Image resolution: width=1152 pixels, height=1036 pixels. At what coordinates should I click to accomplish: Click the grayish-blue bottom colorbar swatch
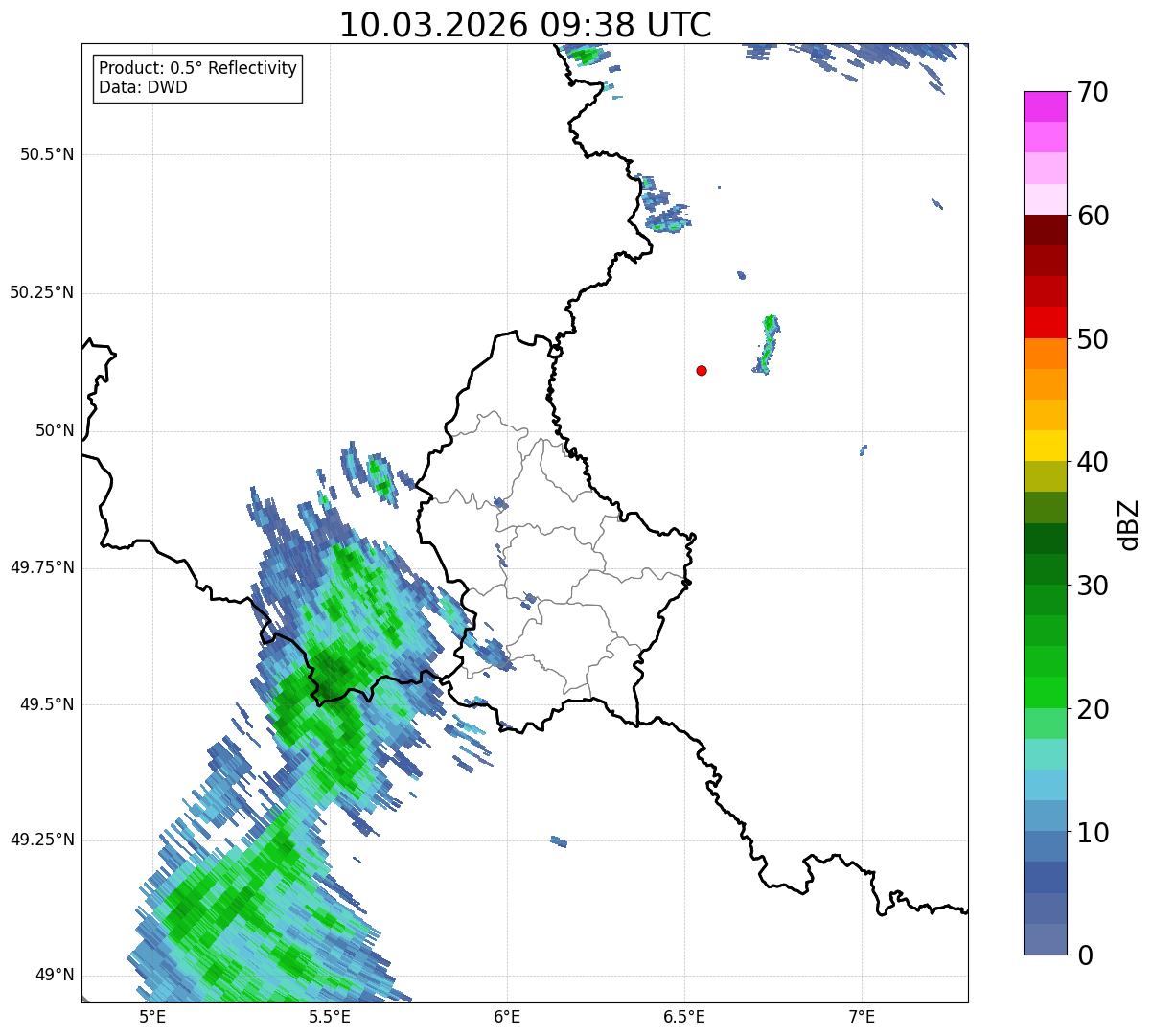coord(1045,939)
